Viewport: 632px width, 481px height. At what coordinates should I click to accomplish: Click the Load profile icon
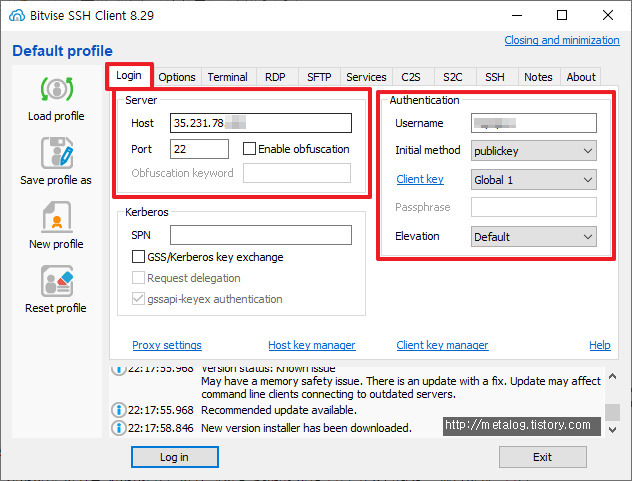pos(57,89)
